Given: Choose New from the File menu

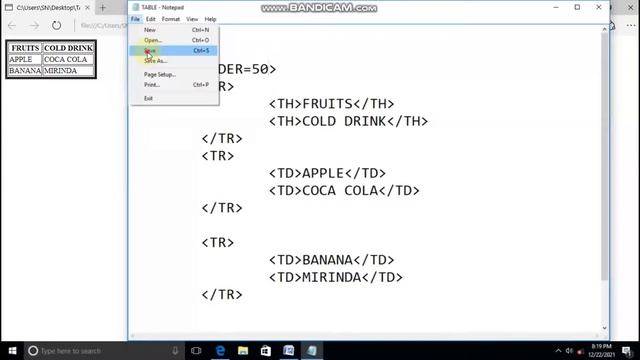Looking at the screenshot, I should coord(174,30).
